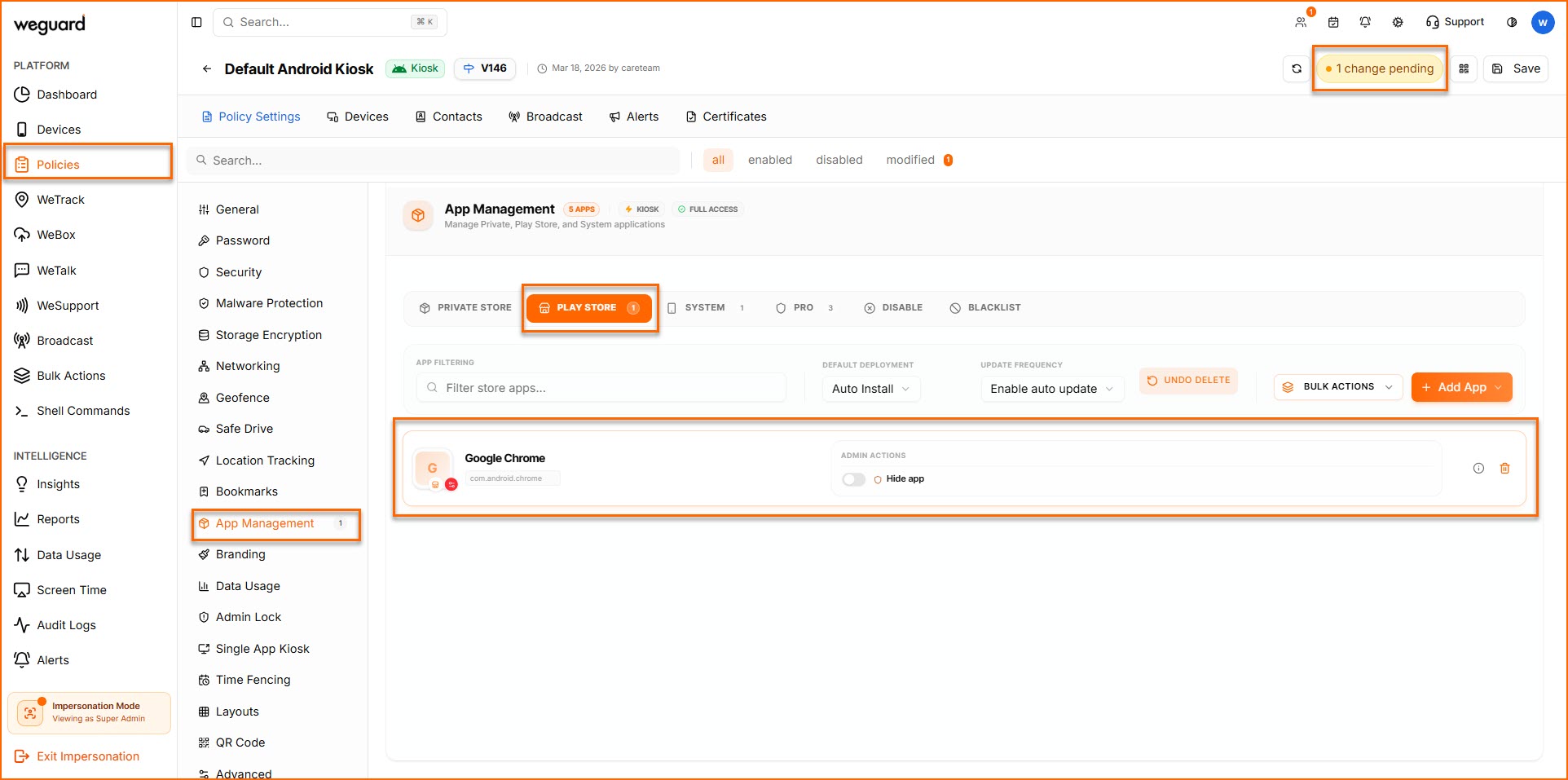This screenshot has height=780, width=1568.
Task: Open the Bulk Actions dropdown
Action: click(1338, 387)
